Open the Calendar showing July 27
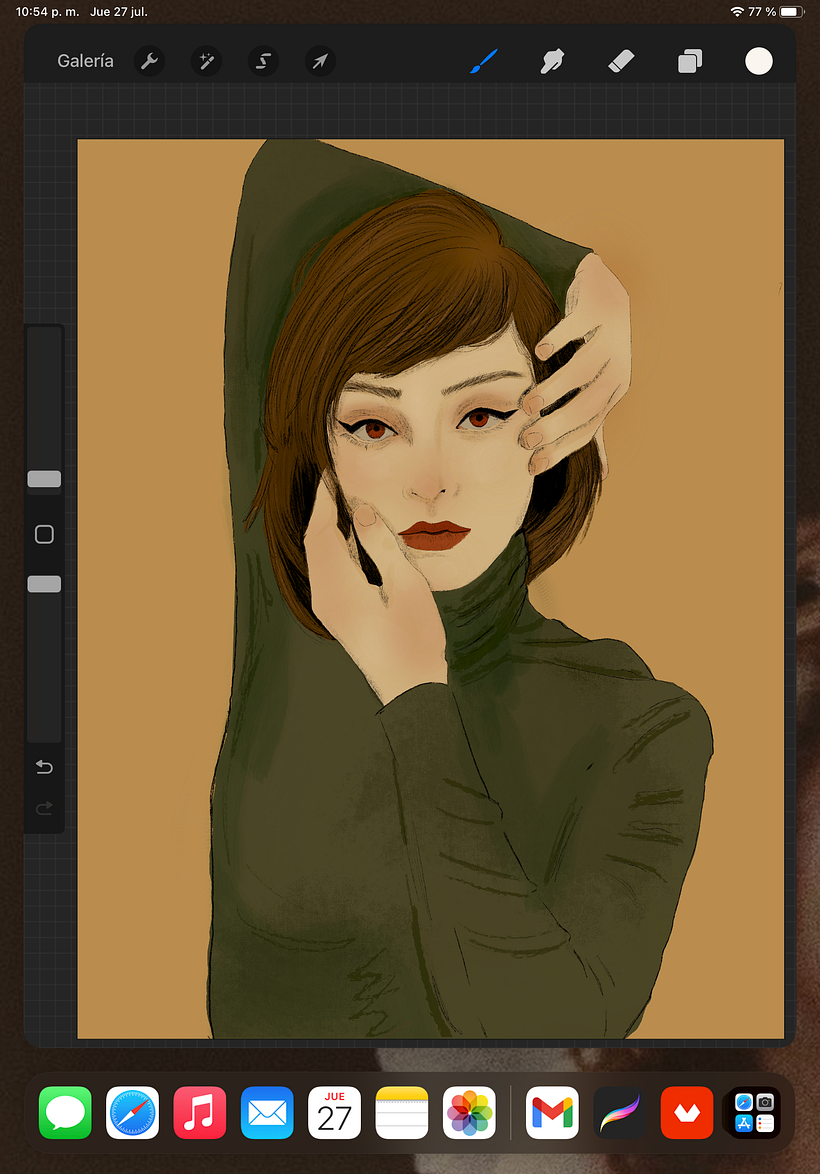 [x=334, y=1112]
